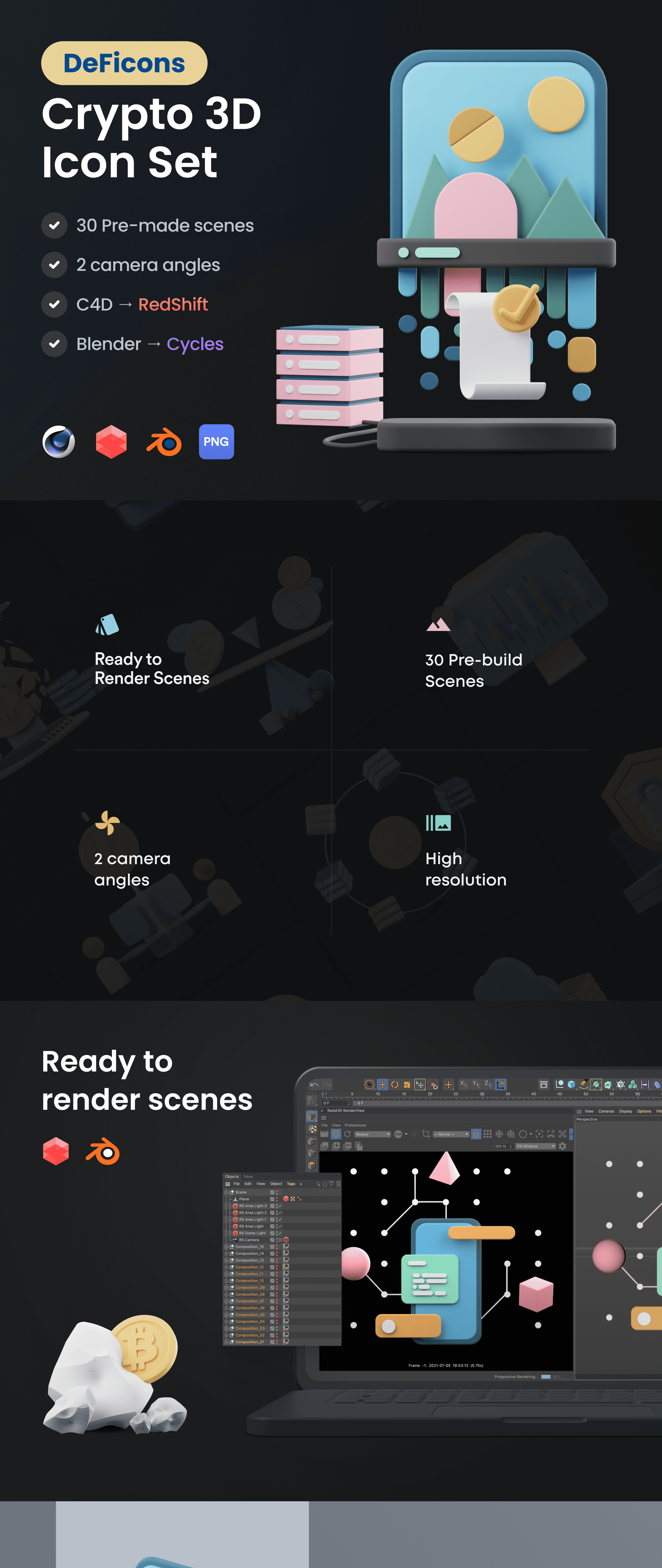Screen dimensions: 662x1568
Task: Switch to the Takes tab
Action: point(248,1177)
